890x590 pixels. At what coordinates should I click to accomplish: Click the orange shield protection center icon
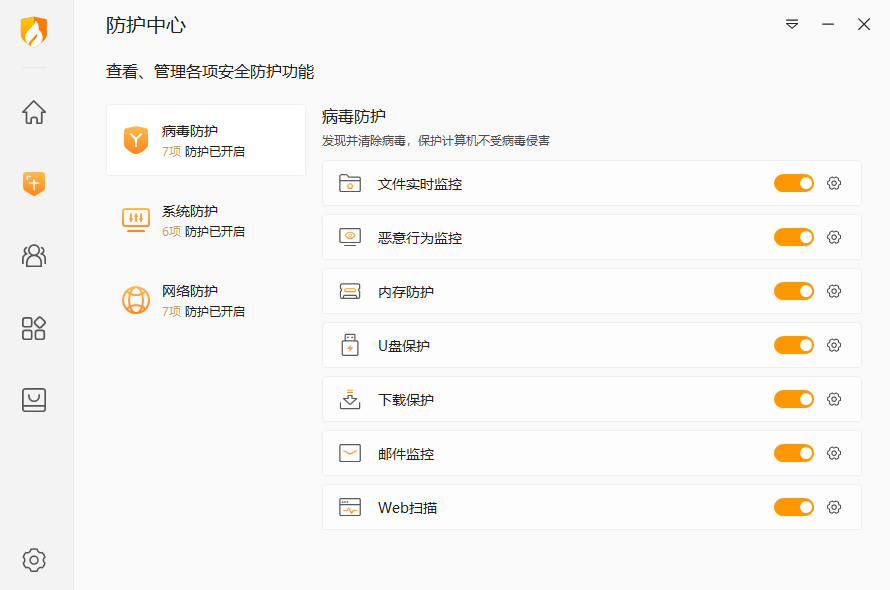click(34, 183)
